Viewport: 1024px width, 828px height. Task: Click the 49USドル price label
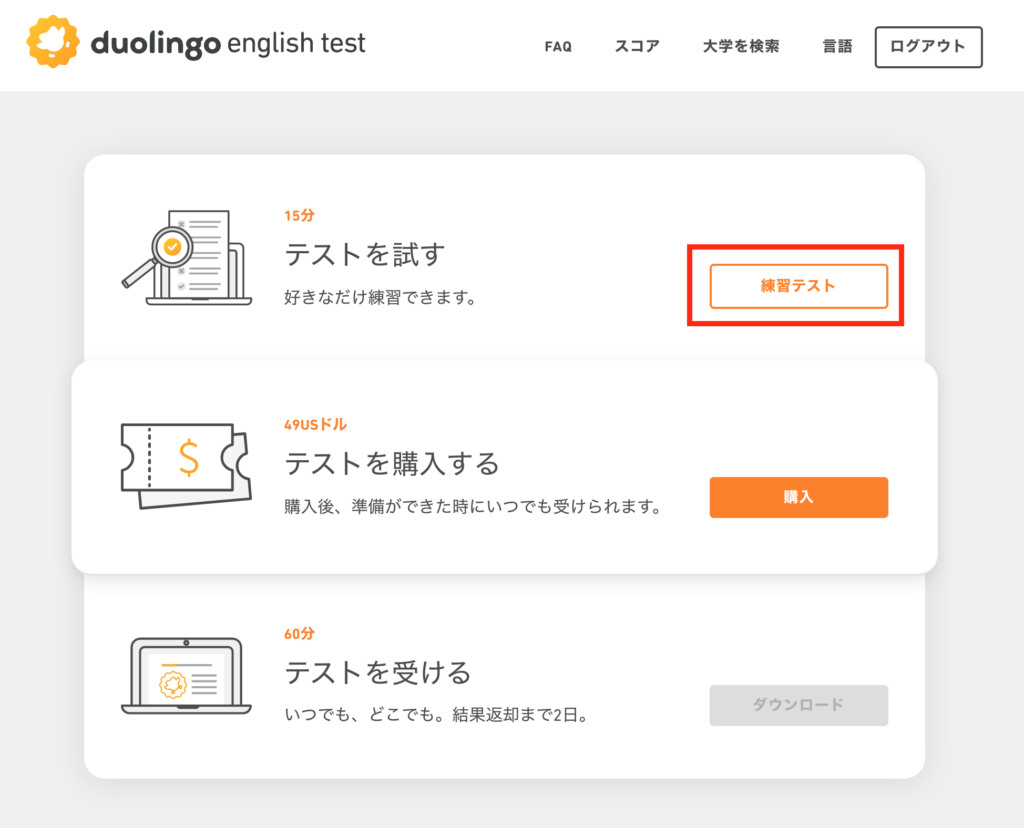315,424
